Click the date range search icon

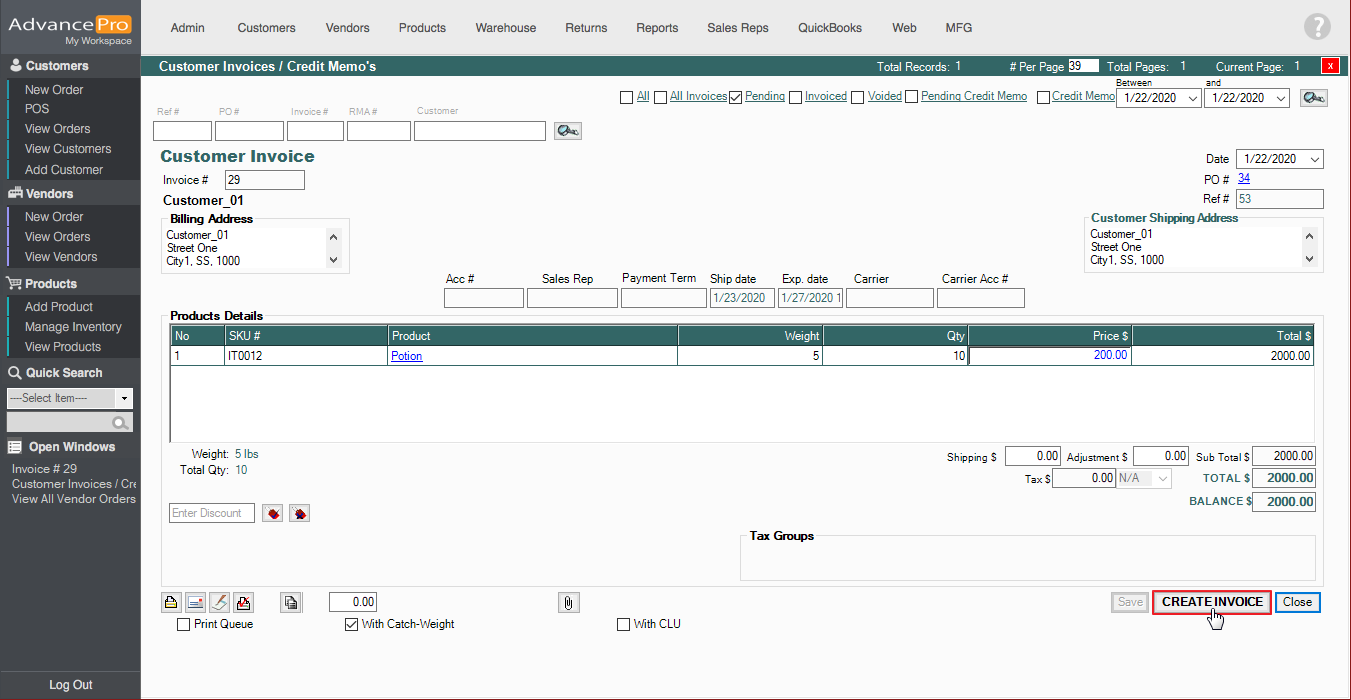coord(1313,98)
